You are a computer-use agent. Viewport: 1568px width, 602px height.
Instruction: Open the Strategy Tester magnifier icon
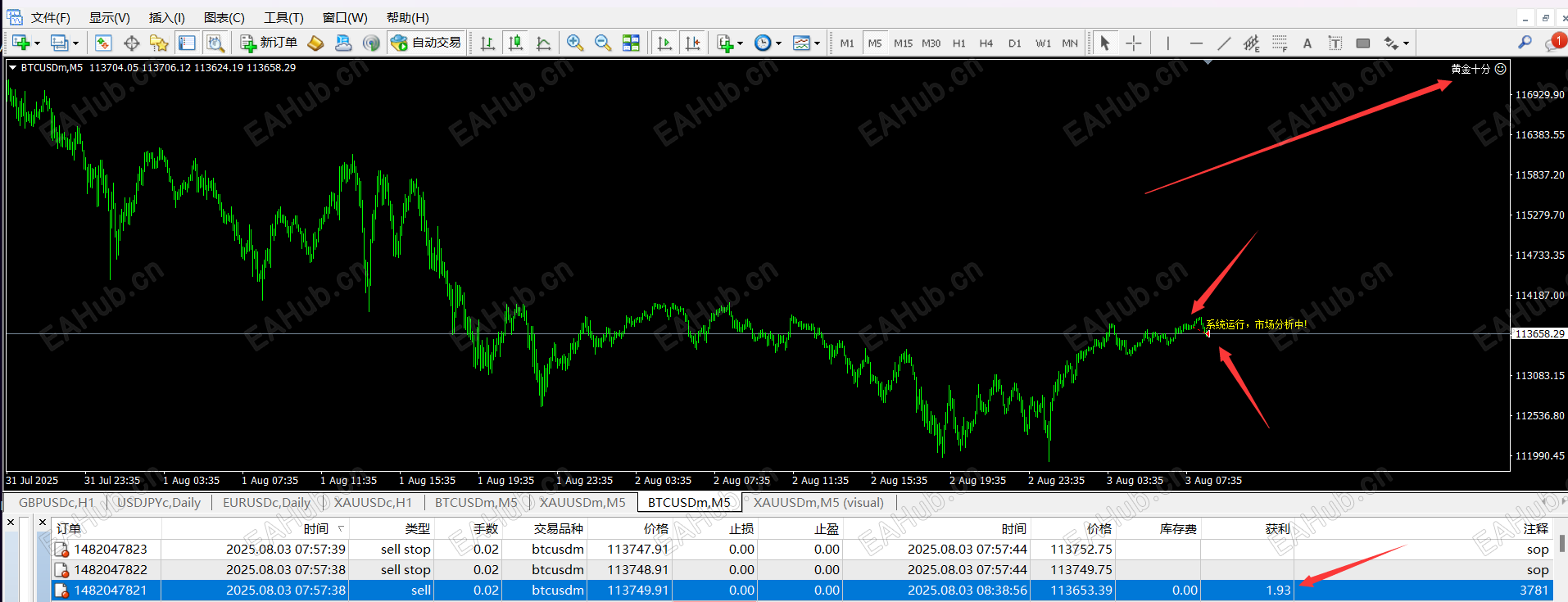pyautogui.click(x=215, y=43)
